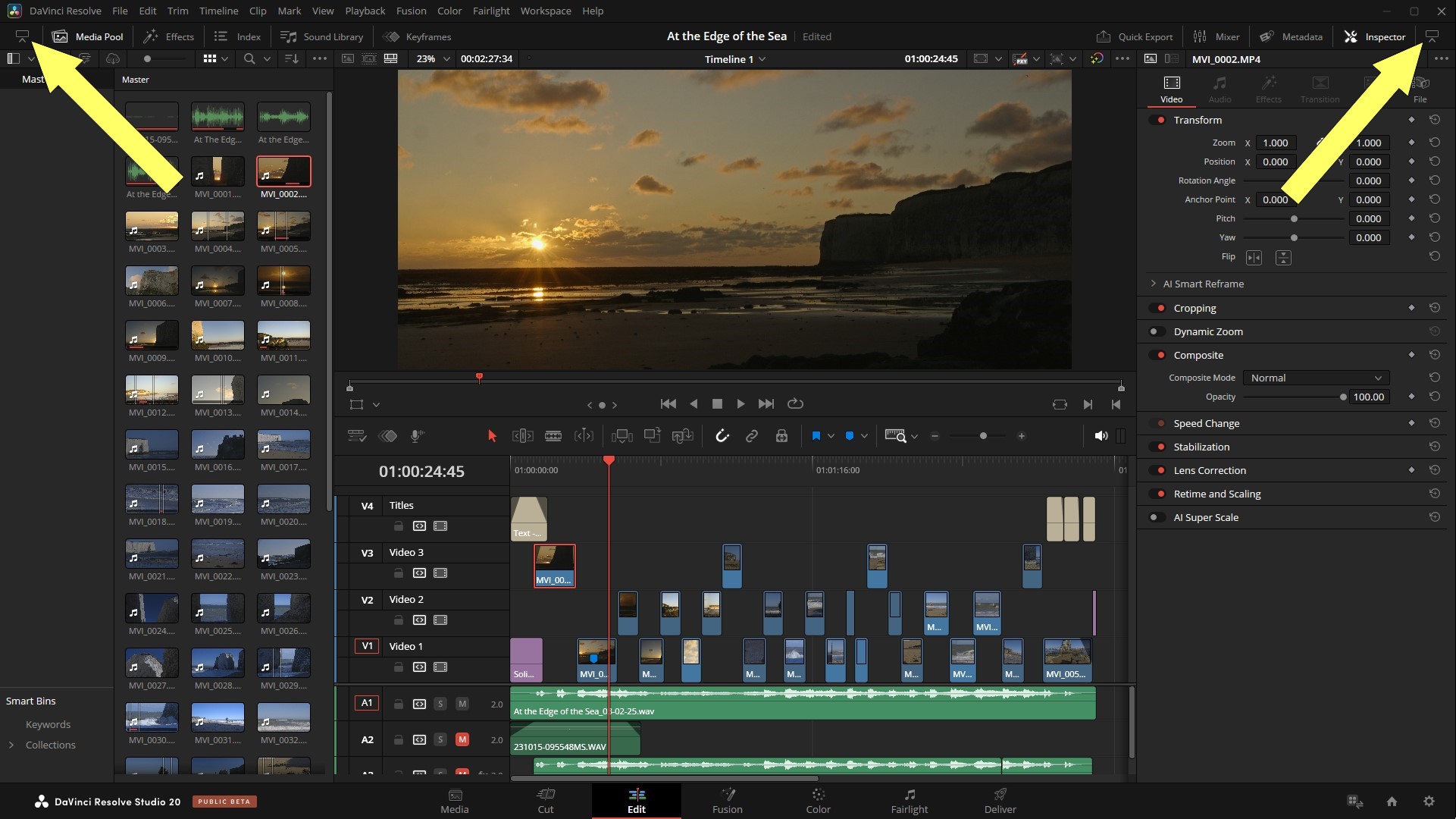This screenshot has height=819, width=1456.
Task: Click the Replace Clip tool
Action: 683,436
